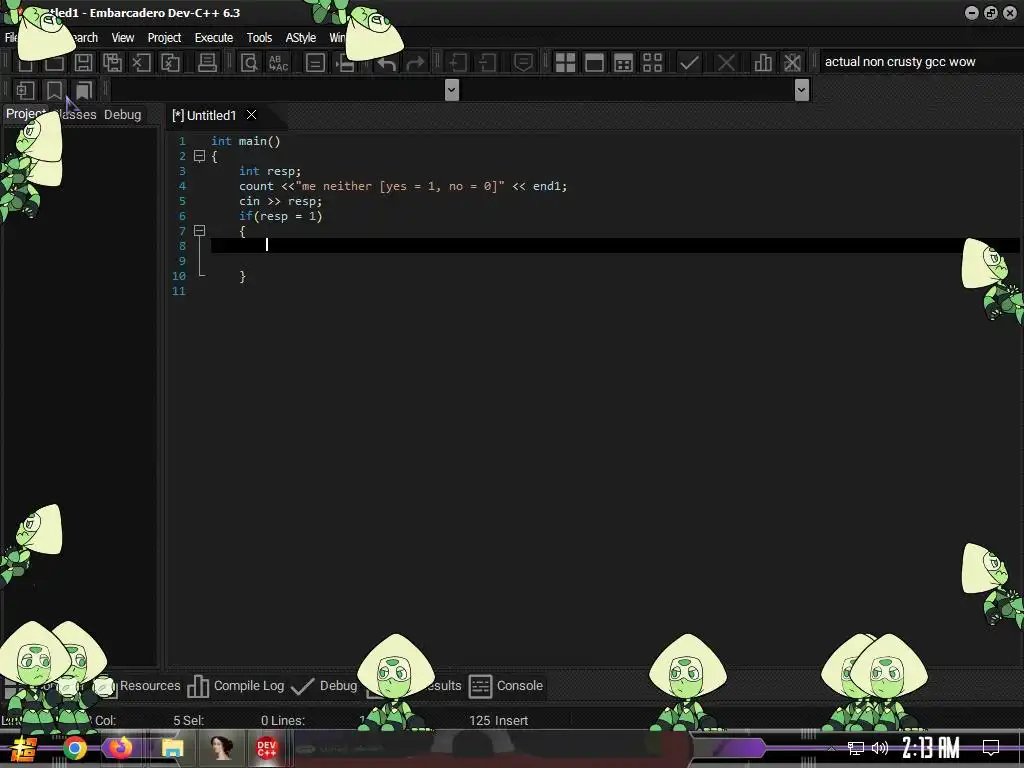Viewport: 1024px width, 768px height.
Task: Open the View menu
Action: [123, 38]
